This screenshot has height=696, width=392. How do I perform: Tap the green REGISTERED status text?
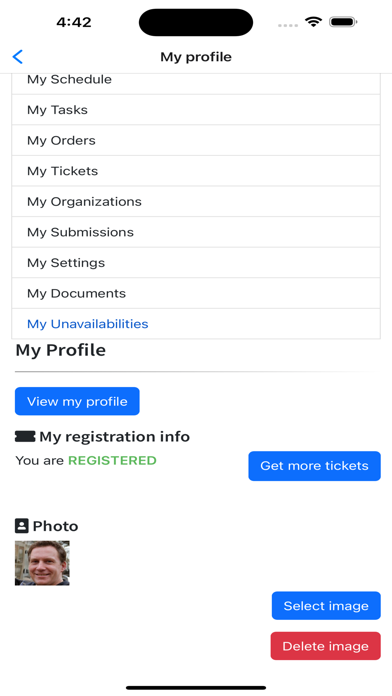click(x=112, y=460)
